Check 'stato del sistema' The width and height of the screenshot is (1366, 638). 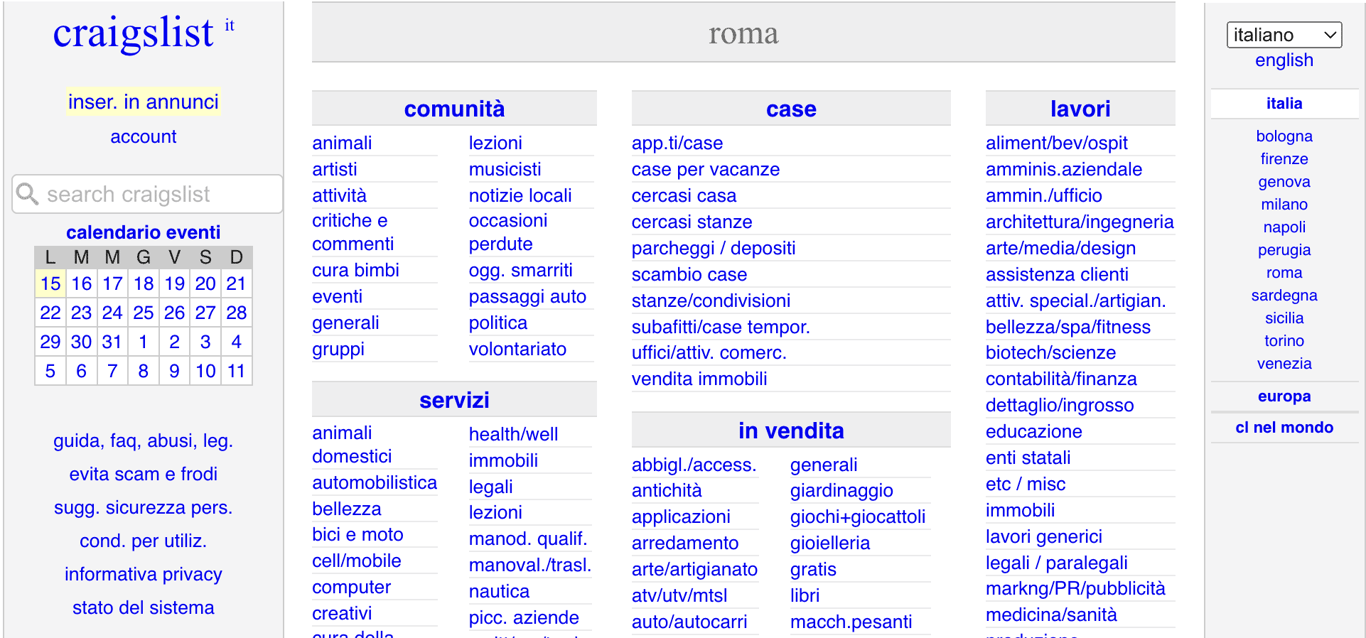pyautogui.click(x=143, y=607)
